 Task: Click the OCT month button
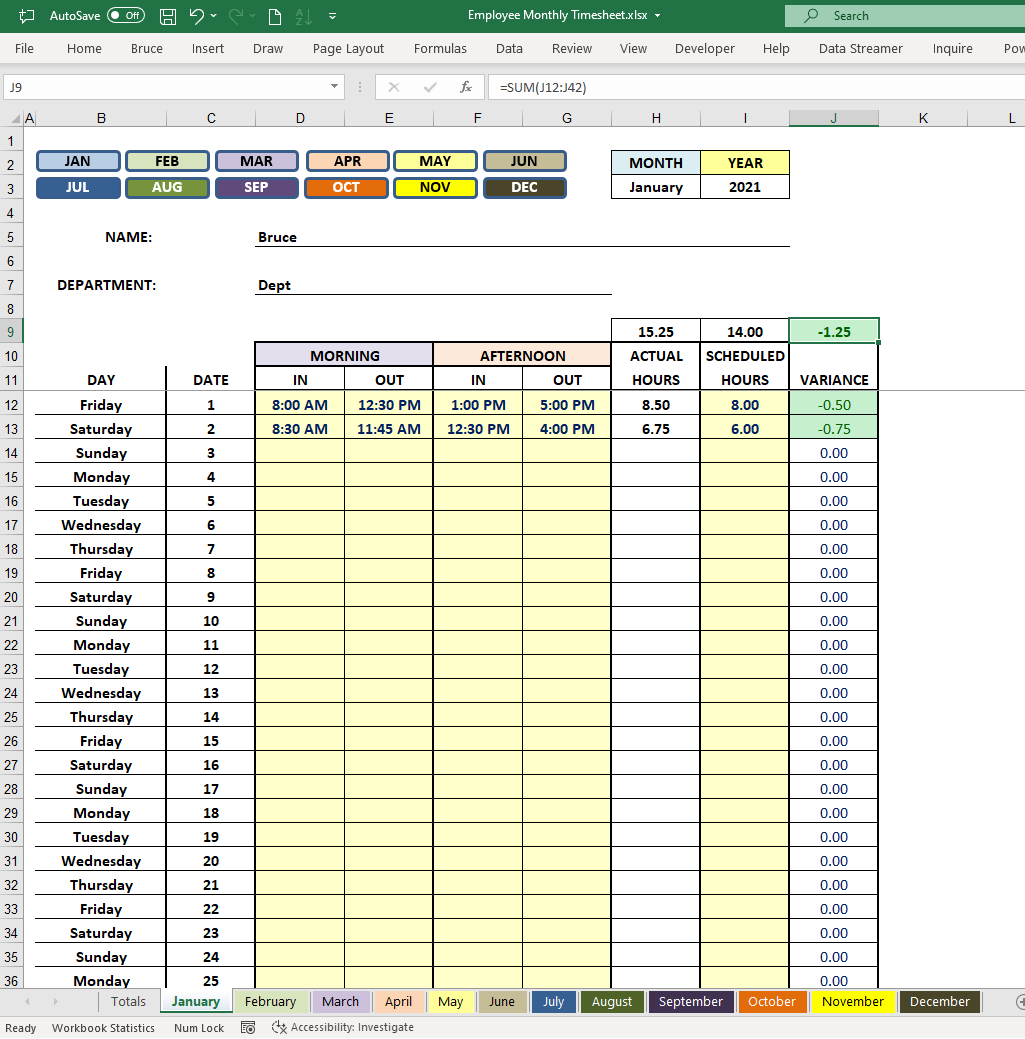tap(345, 187)
